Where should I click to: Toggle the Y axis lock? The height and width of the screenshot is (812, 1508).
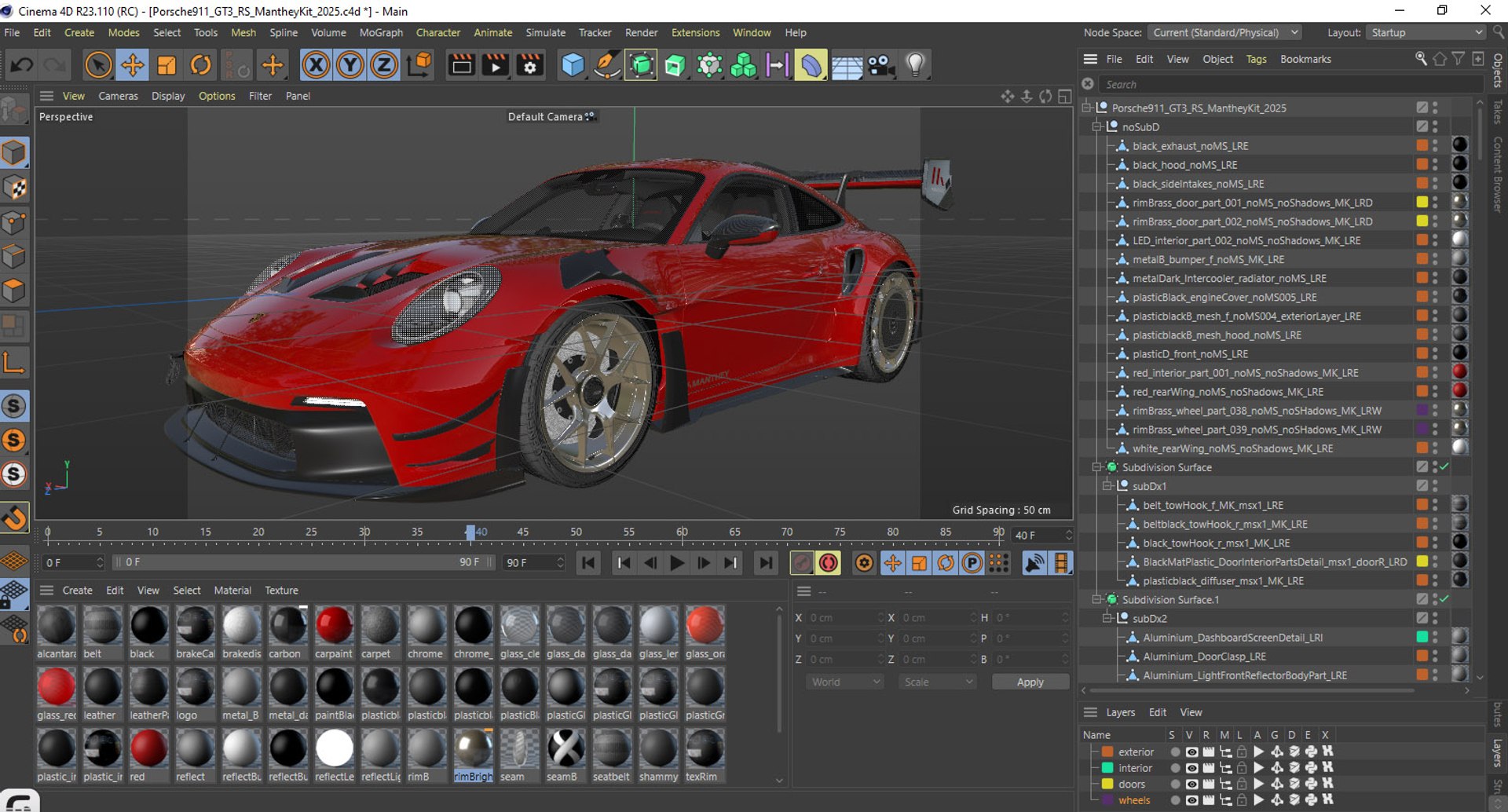[x=350, y=64]
